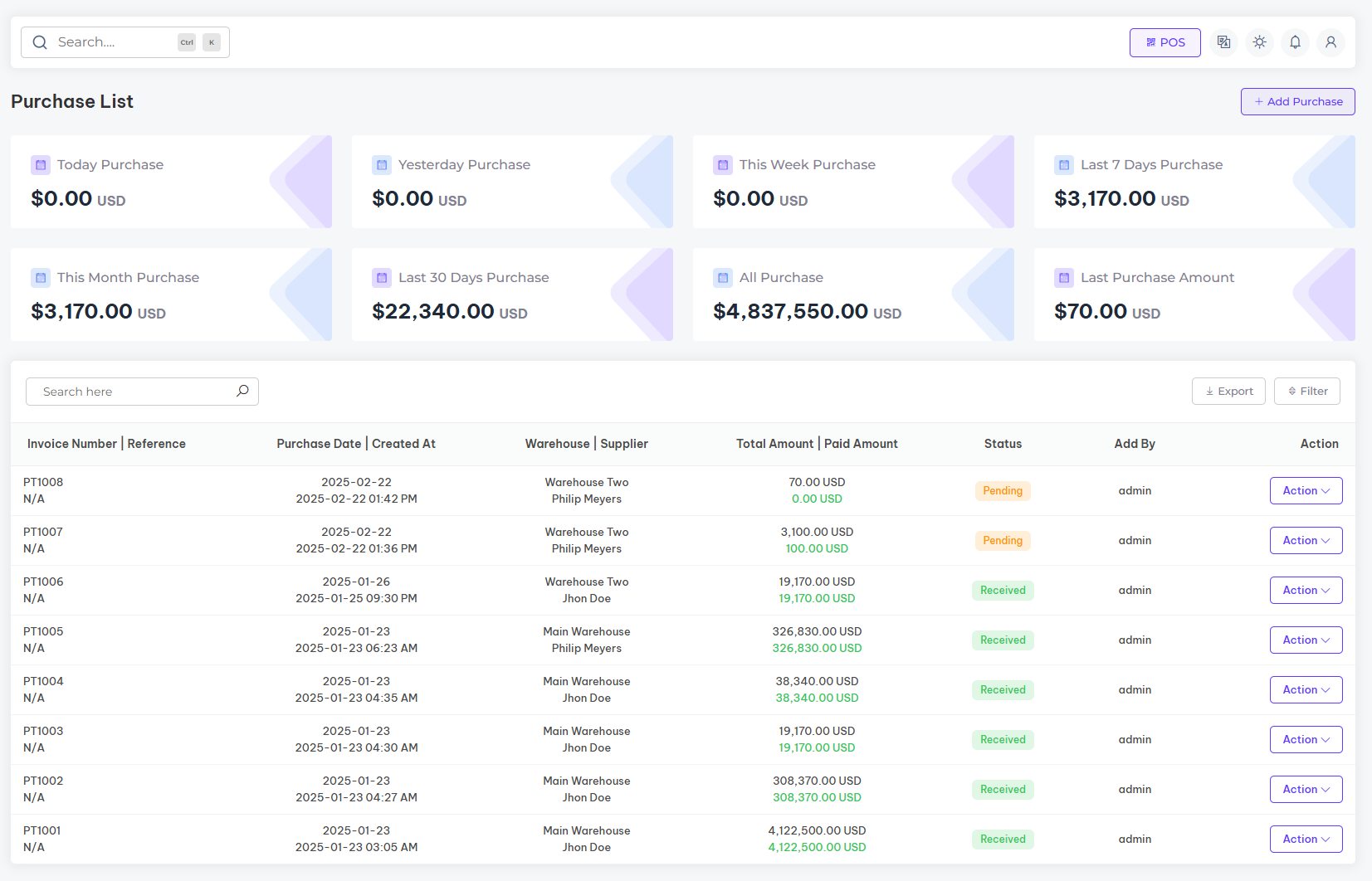Click the Add Purchase button
Image resolution: width=1372 pixels, height=881 pixels.
pyautogui.click(x=1297, y=102)
